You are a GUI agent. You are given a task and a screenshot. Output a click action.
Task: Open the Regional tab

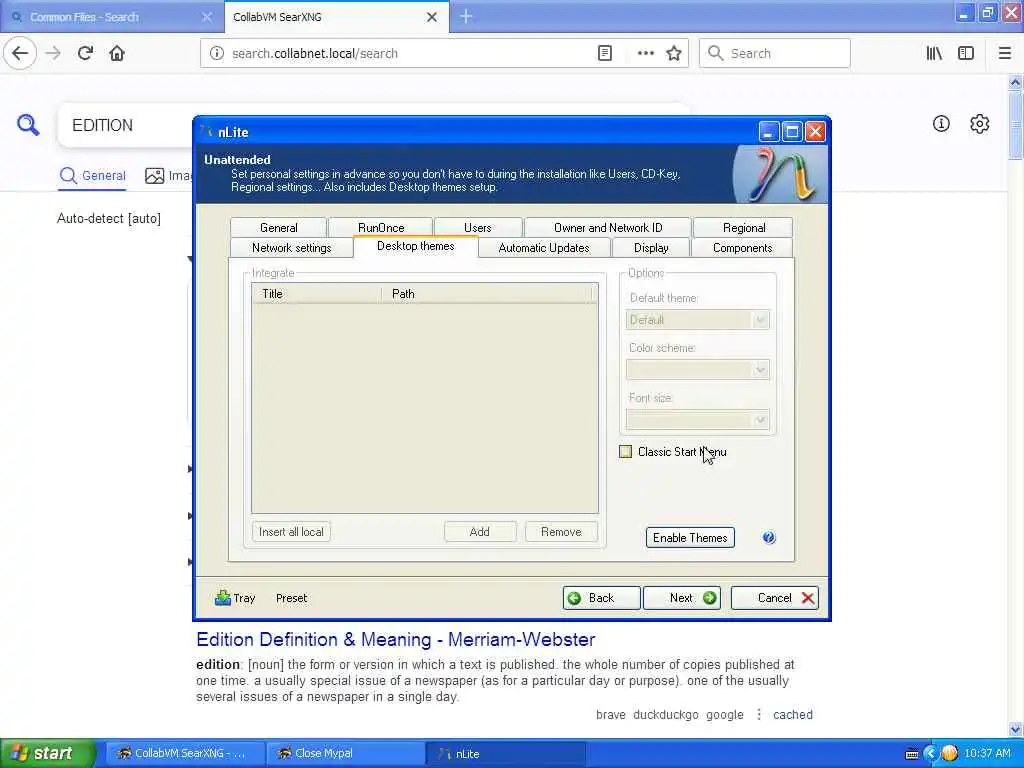pos(744,227)
